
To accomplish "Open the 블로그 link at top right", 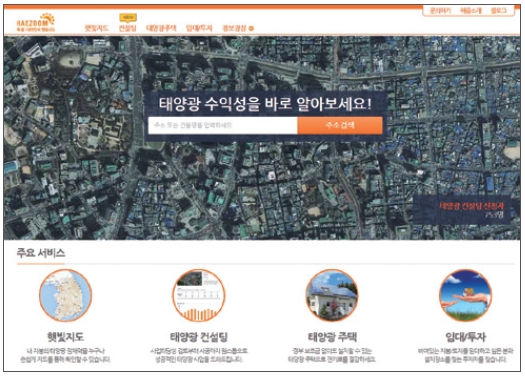I will click(x=499, y=11).
